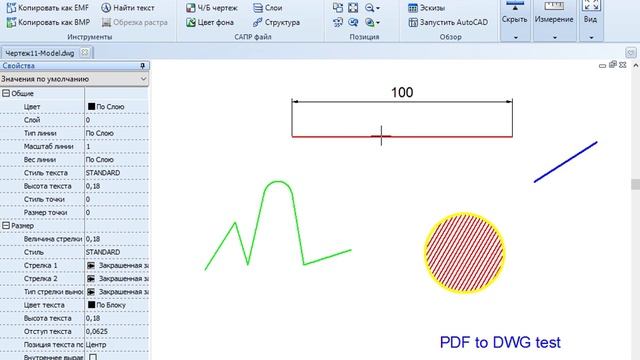Click the Цвет текста swatch По Блоку

91,305
